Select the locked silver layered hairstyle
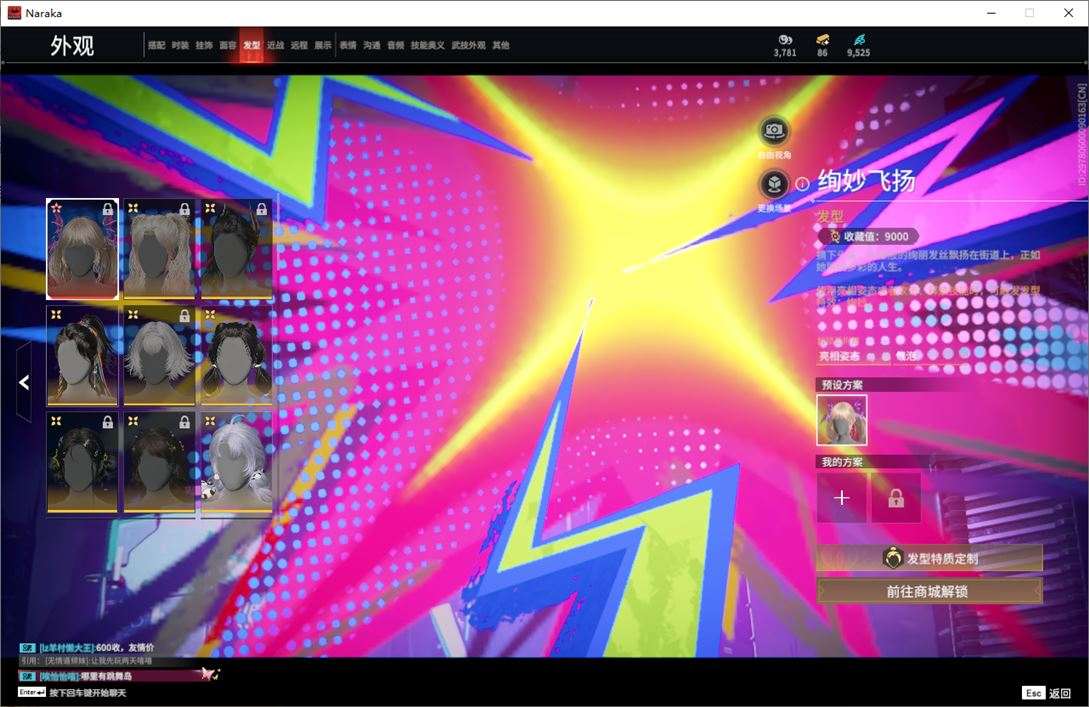 [x=159, y=355]
